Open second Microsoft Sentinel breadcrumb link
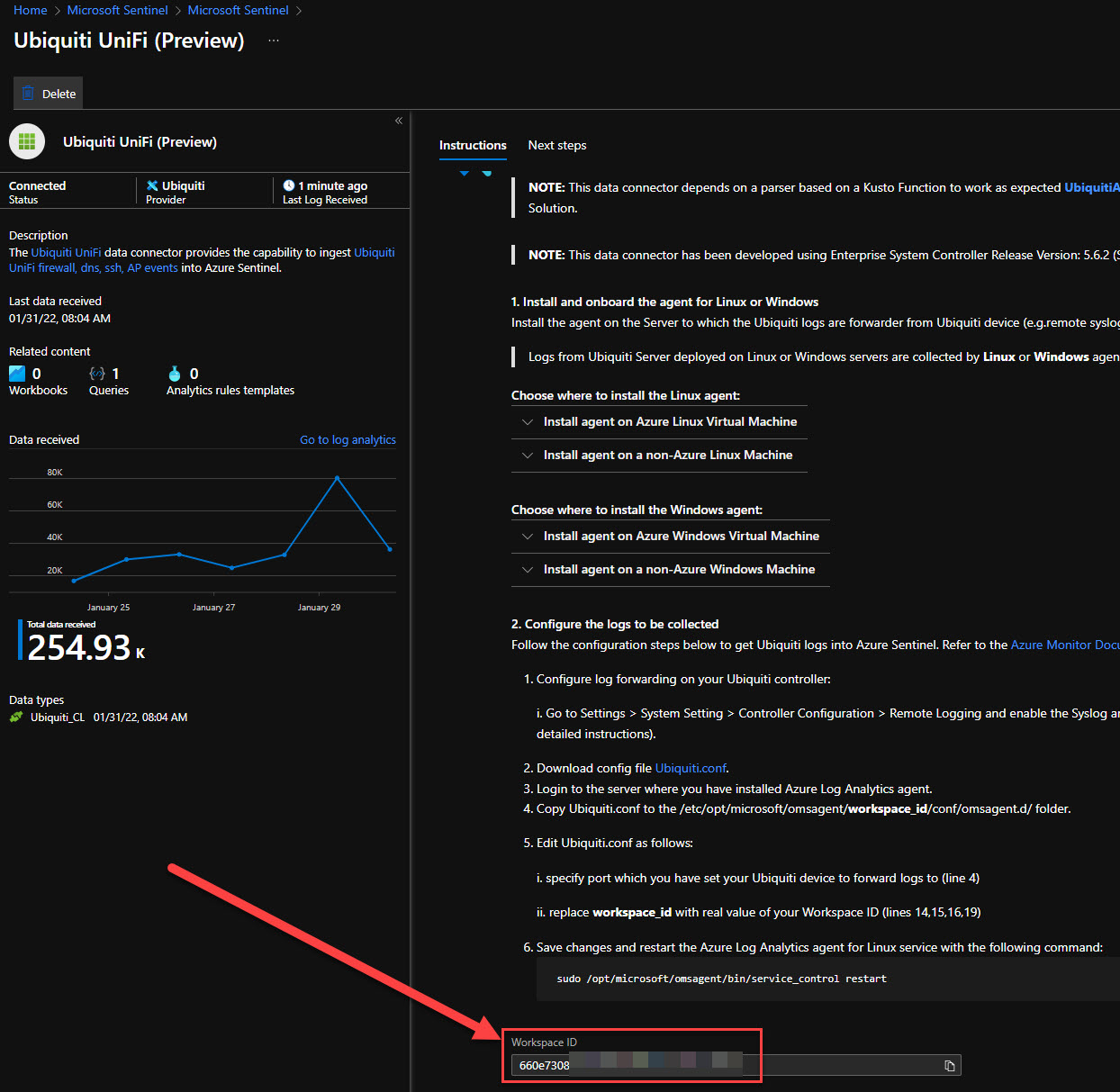The height and width of the screenshot is (1092, 1120). [239, 10]
